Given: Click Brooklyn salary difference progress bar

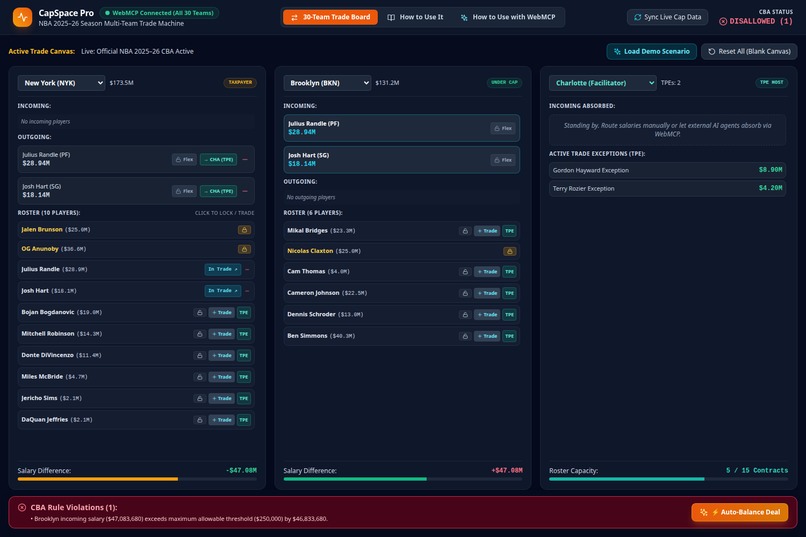Looking at the screenshot, I should coord(402,479).
